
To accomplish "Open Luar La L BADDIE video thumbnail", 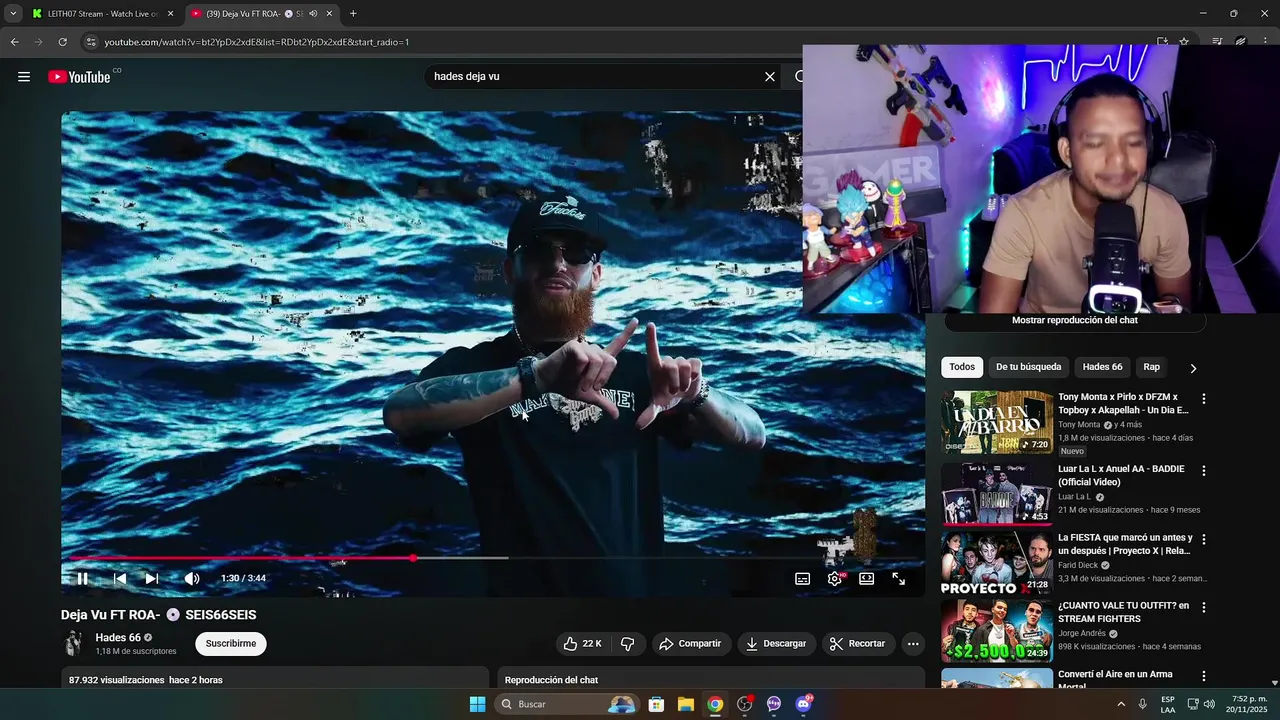I will (996, 494).
